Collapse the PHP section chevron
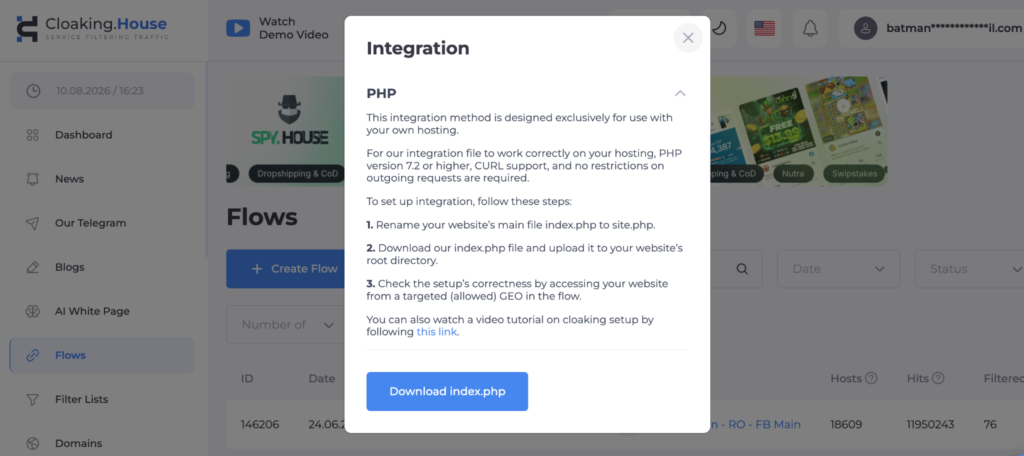The height and width of the screenshot is (456, 1024). click(x=680, y=93)
